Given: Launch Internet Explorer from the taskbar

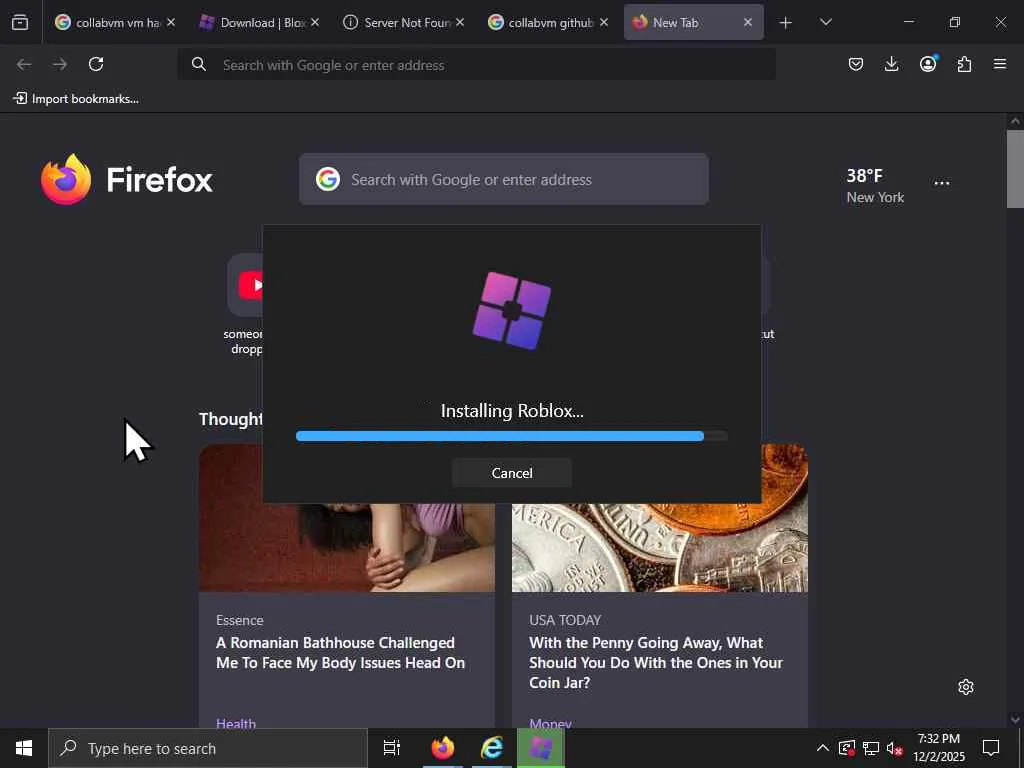Looking at the screenshot, I should coord(491,748).
